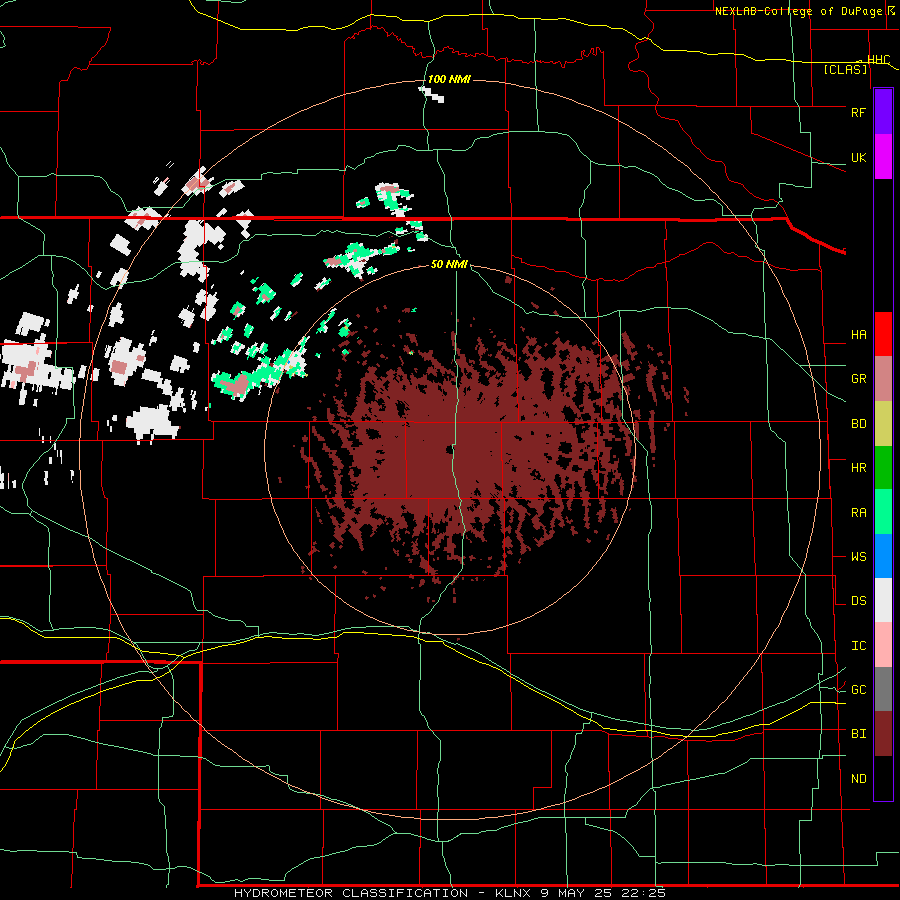The height and width of the screenshot is (900, 900).
Task: Click the HHC product label
Action: [x=878, y=60]
